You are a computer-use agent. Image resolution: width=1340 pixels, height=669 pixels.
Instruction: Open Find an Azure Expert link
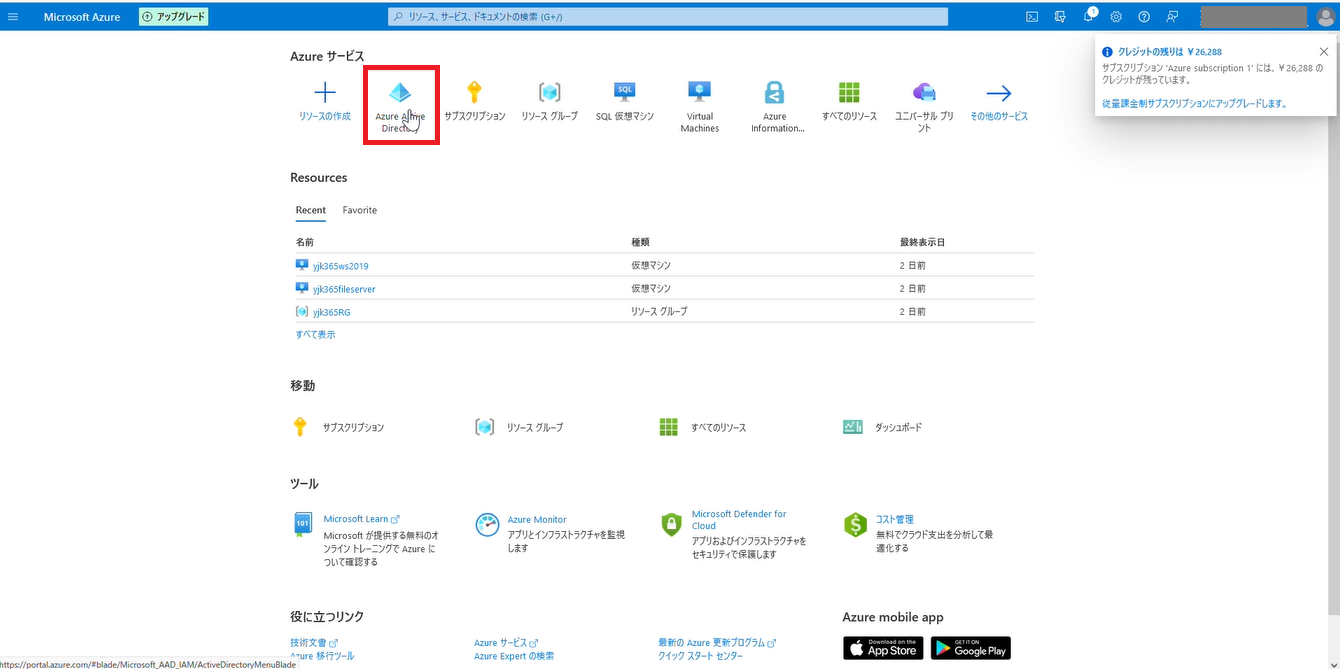click(514, 656)
